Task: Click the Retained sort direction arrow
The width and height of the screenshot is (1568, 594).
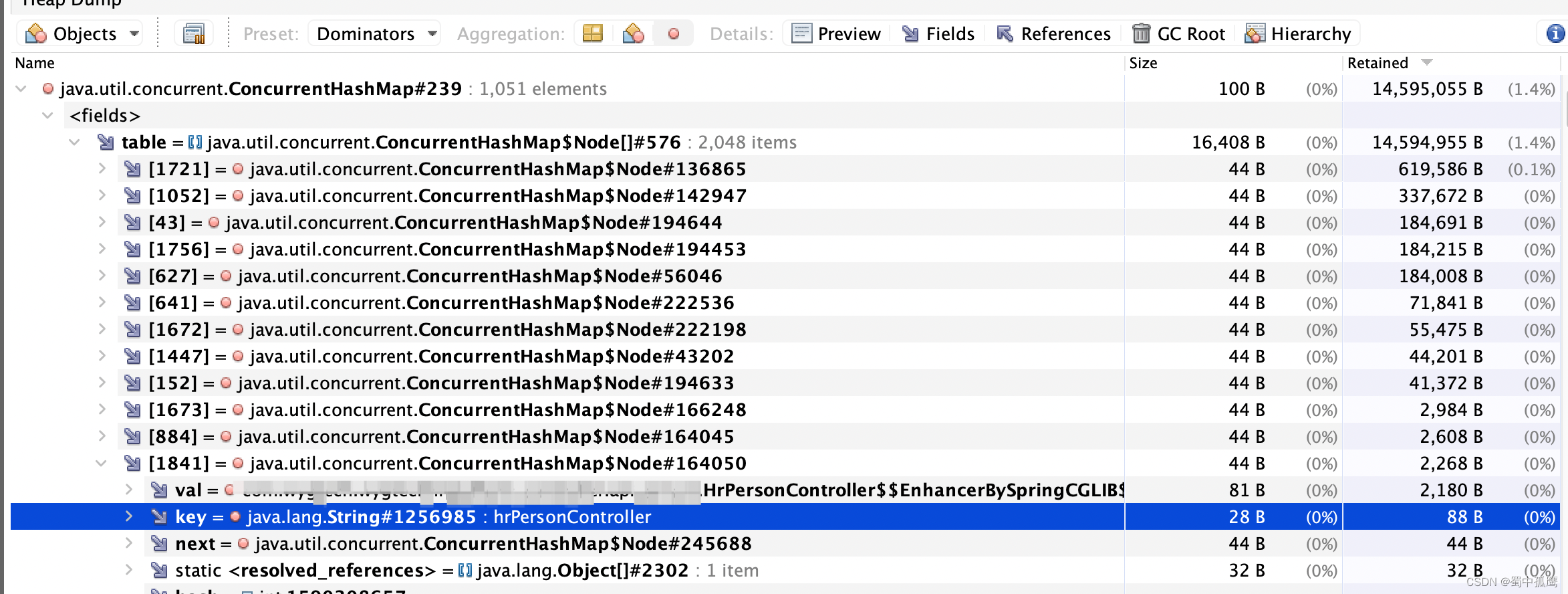Action: point(1427,62)
